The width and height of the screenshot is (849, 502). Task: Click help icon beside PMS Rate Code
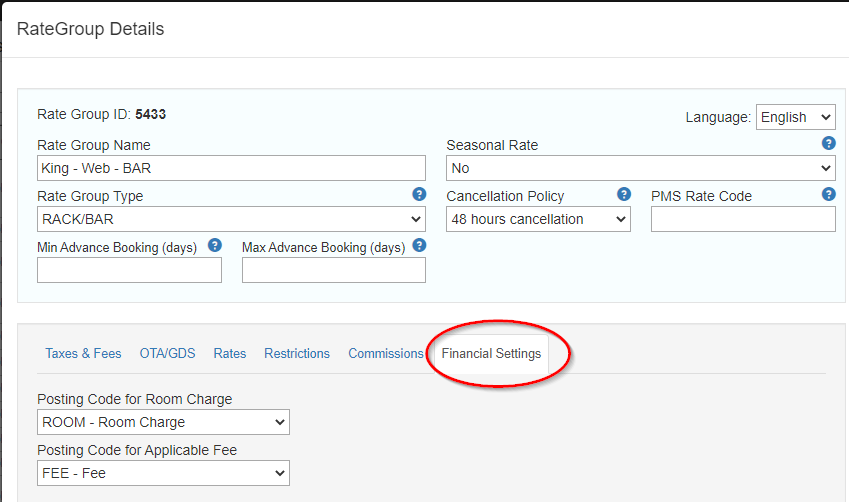point(828,194)
